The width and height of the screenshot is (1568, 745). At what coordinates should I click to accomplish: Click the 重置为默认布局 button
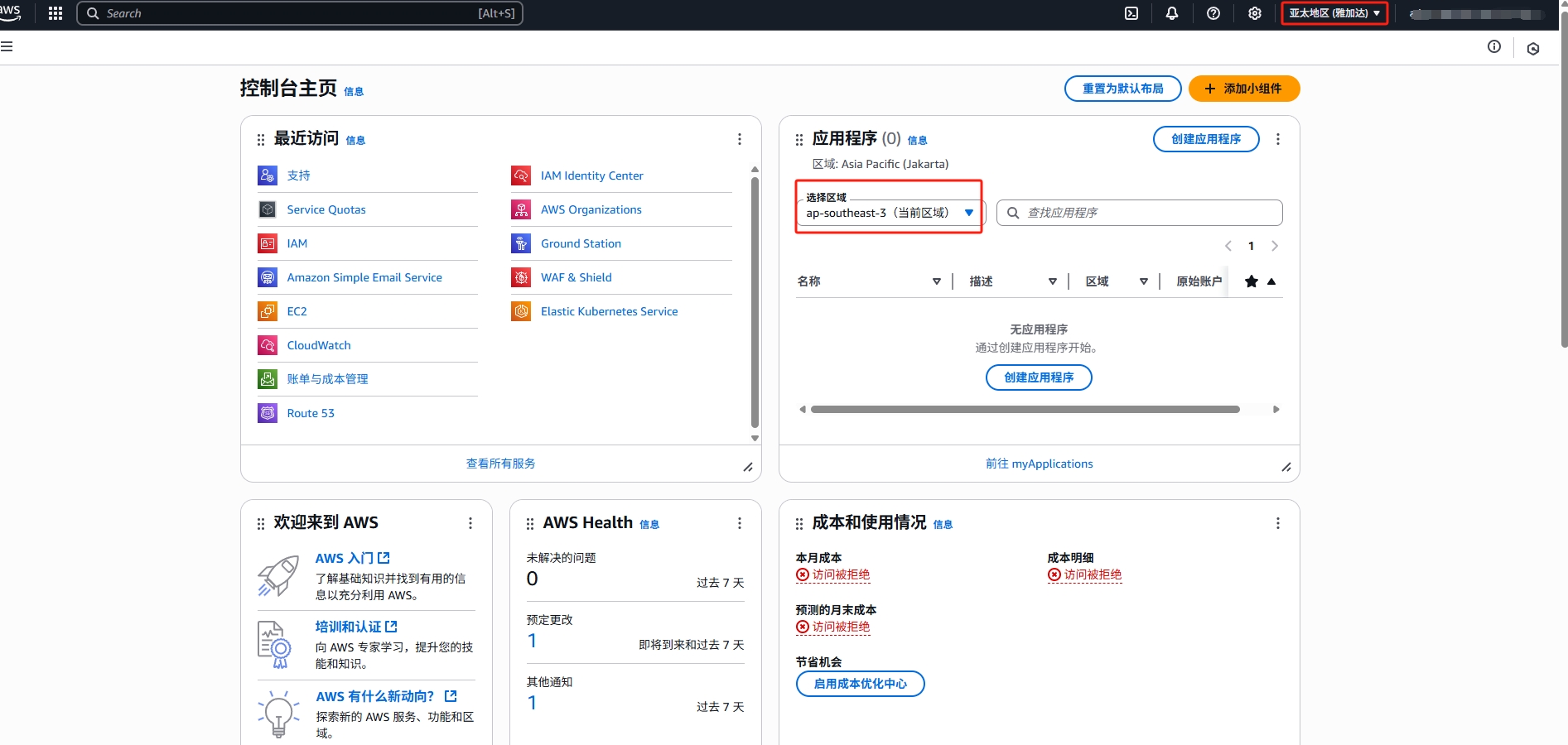click(x=1122, y=89)
